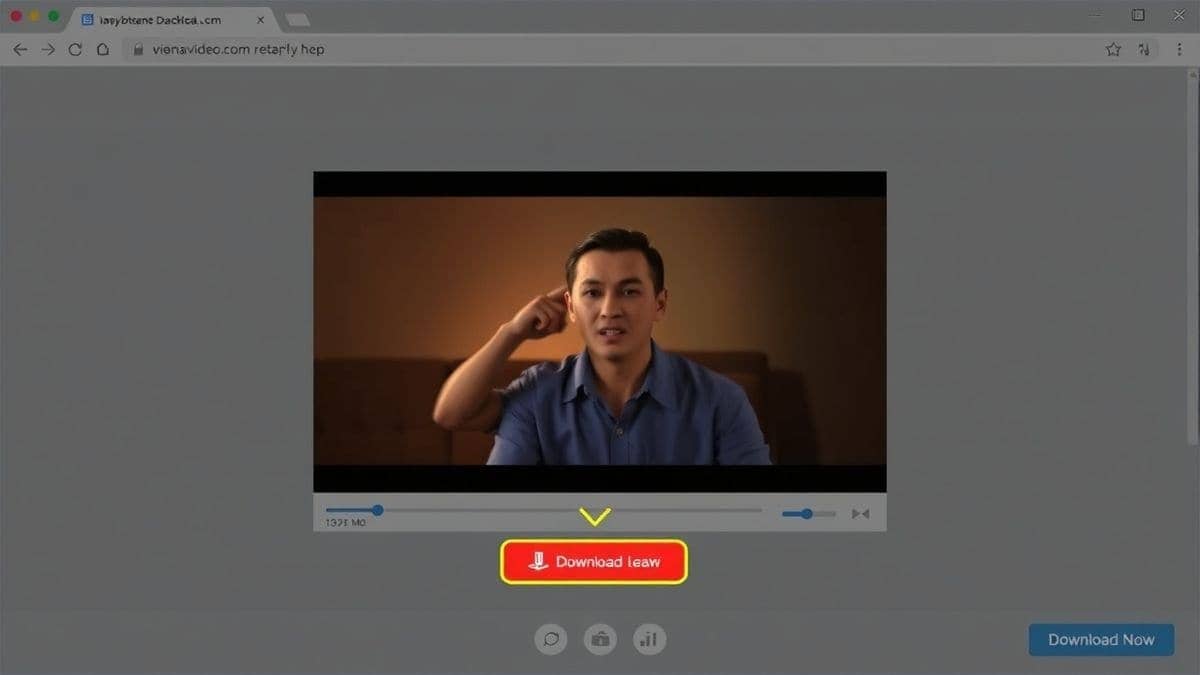The image size is (1200, 675).
Task: Click the sync icon near the address bar
Action: [1144, 48]
